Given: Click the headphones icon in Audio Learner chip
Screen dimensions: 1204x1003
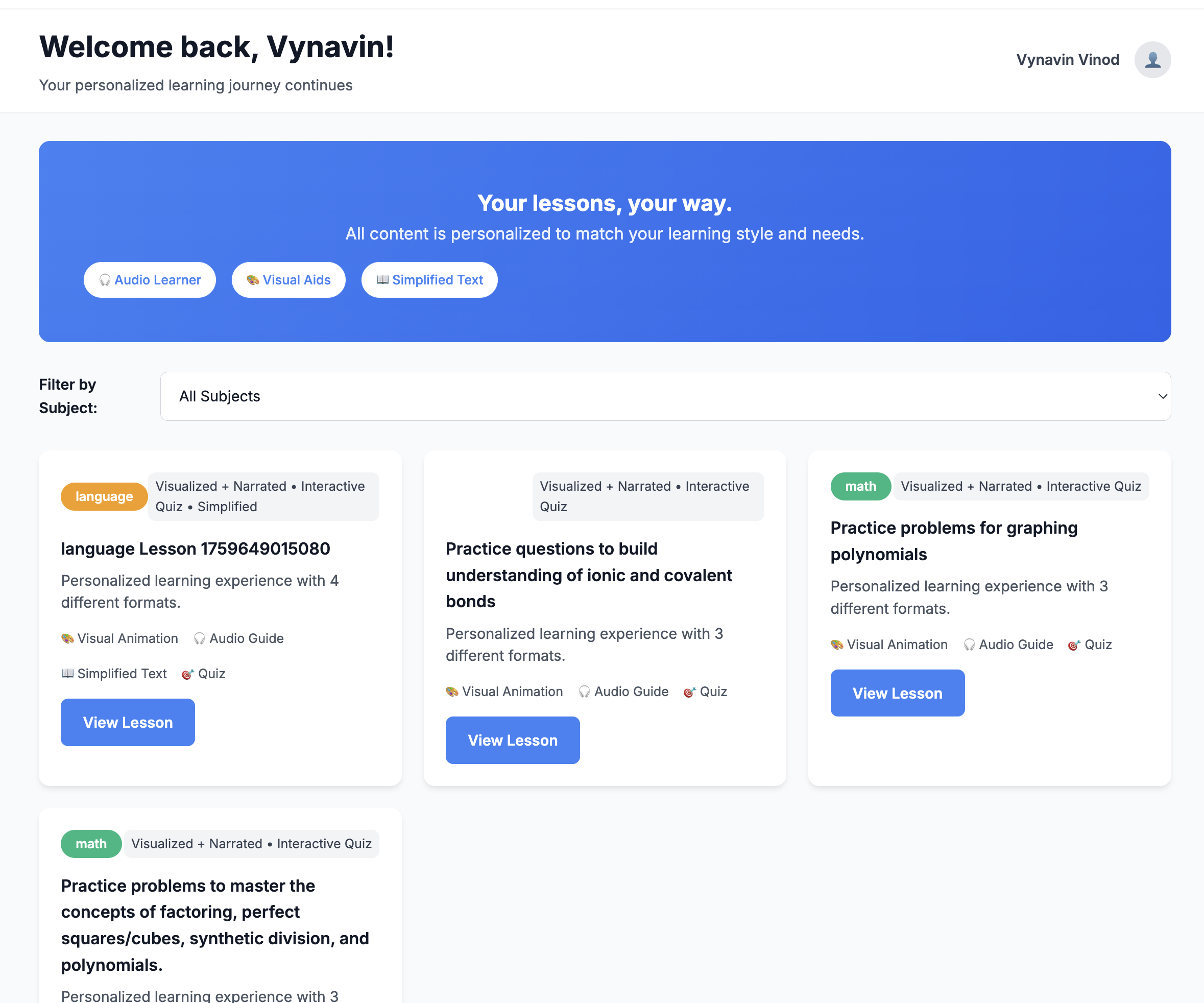Looking at the screenshot, I should 105,280.
